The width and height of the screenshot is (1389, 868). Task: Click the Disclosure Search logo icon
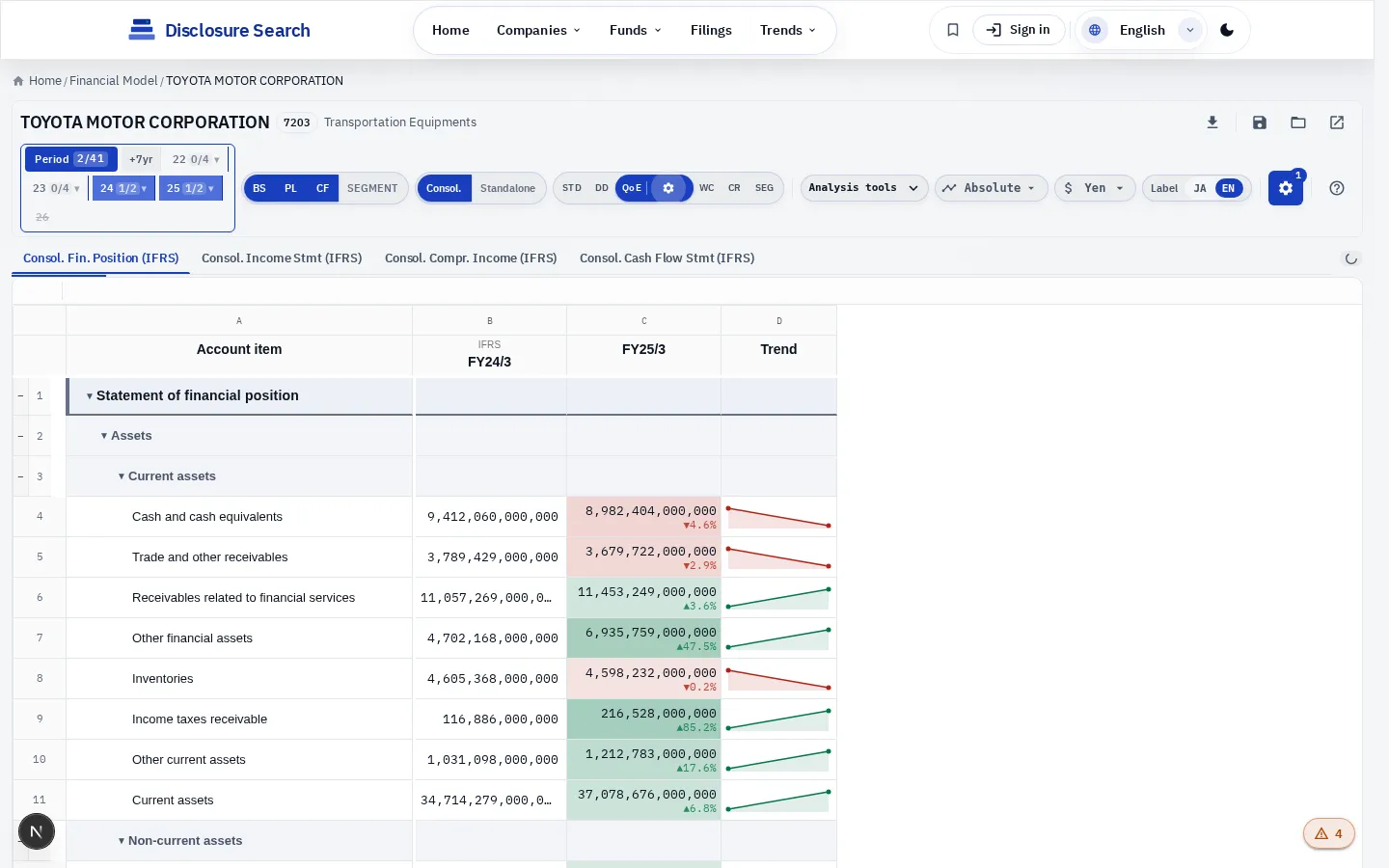pos(142,30)
